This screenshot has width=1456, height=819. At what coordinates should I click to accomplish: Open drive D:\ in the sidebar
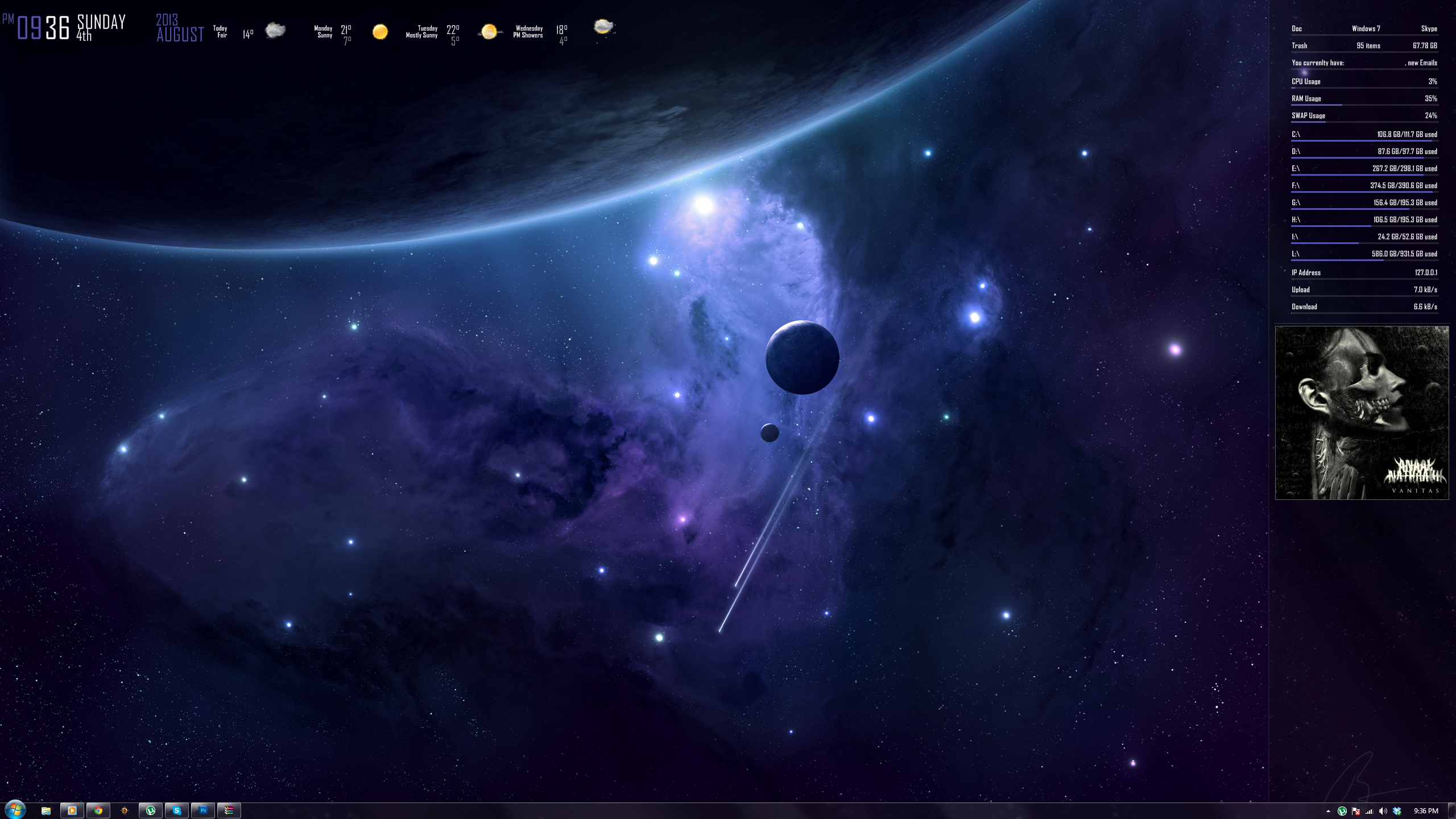pyautogui.click(x=1296, y=151)
